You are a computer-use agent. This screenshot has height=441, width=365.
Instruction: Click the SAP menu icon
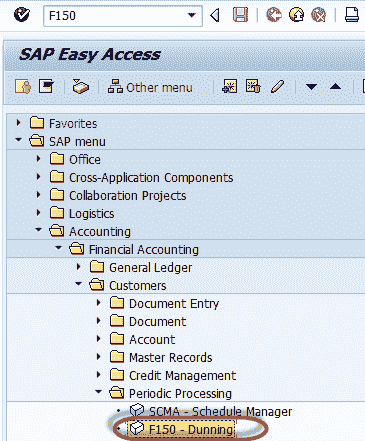(x=46, y=87)
